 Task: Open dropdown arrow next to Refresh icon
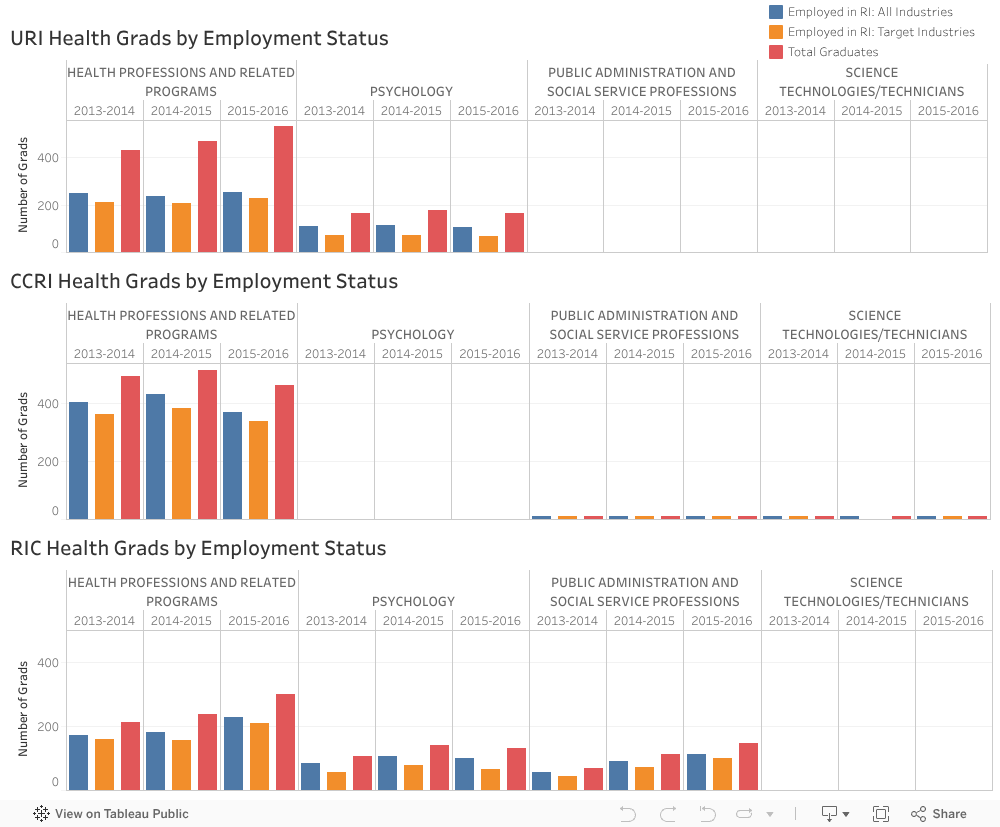pyautogui.click(x=770, y=814)
